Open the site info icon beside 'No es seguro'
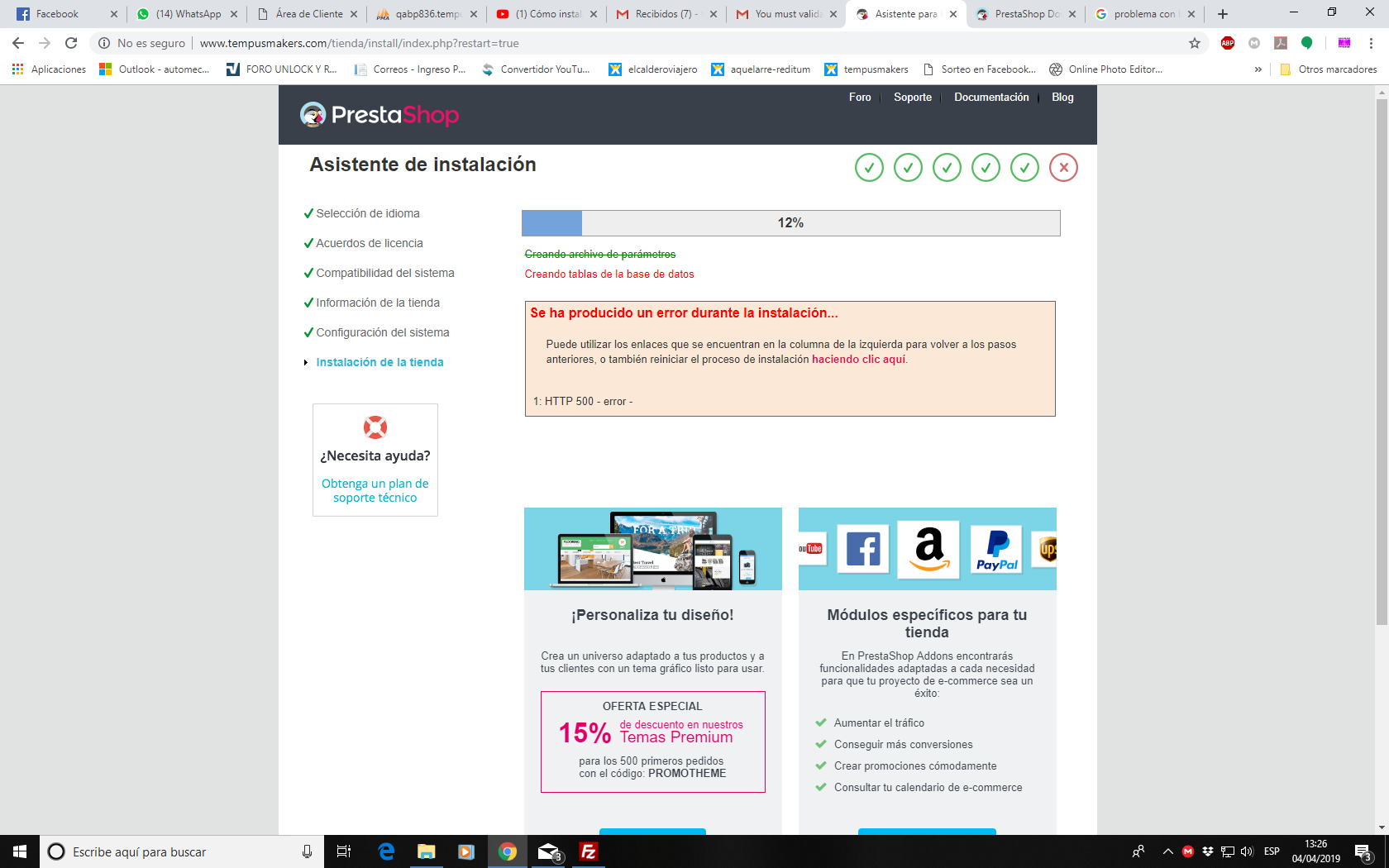The width and height of the screenshot is (1389, 868). tap(104, 43)
